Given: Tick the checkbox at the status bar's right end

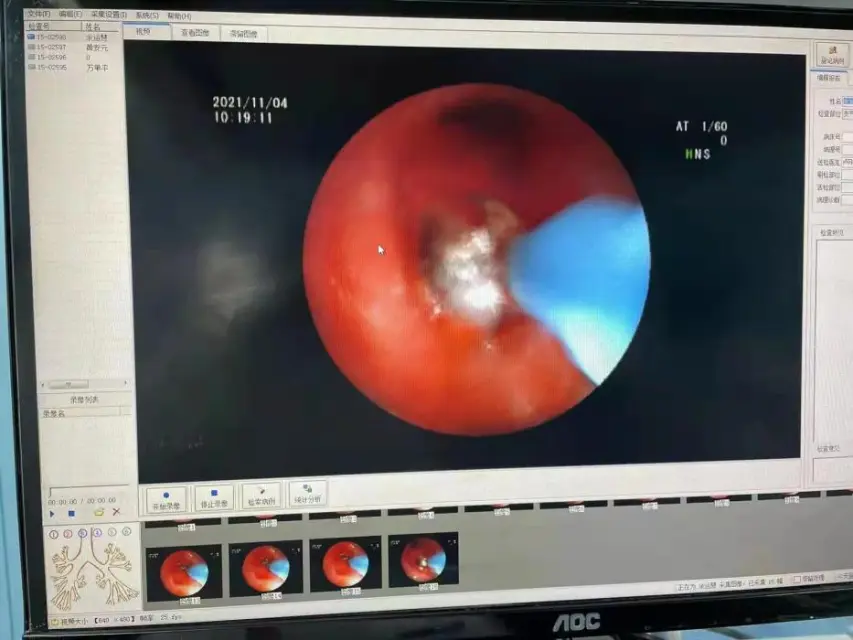Looking at the screenshot, I should [x=798, y=579].
